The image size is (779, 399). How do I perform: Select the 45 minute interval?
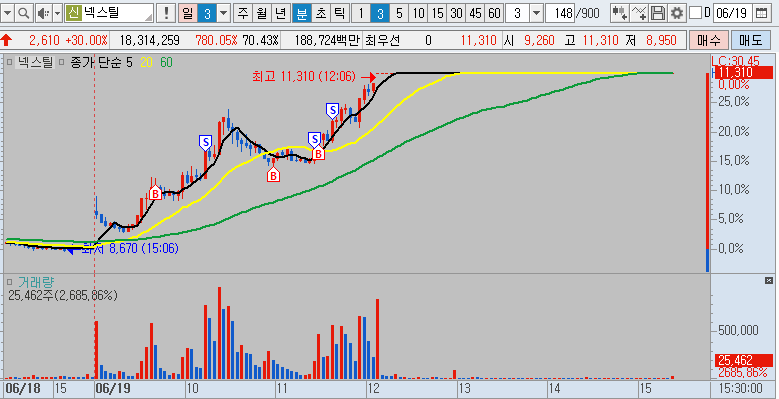point(475,13)
